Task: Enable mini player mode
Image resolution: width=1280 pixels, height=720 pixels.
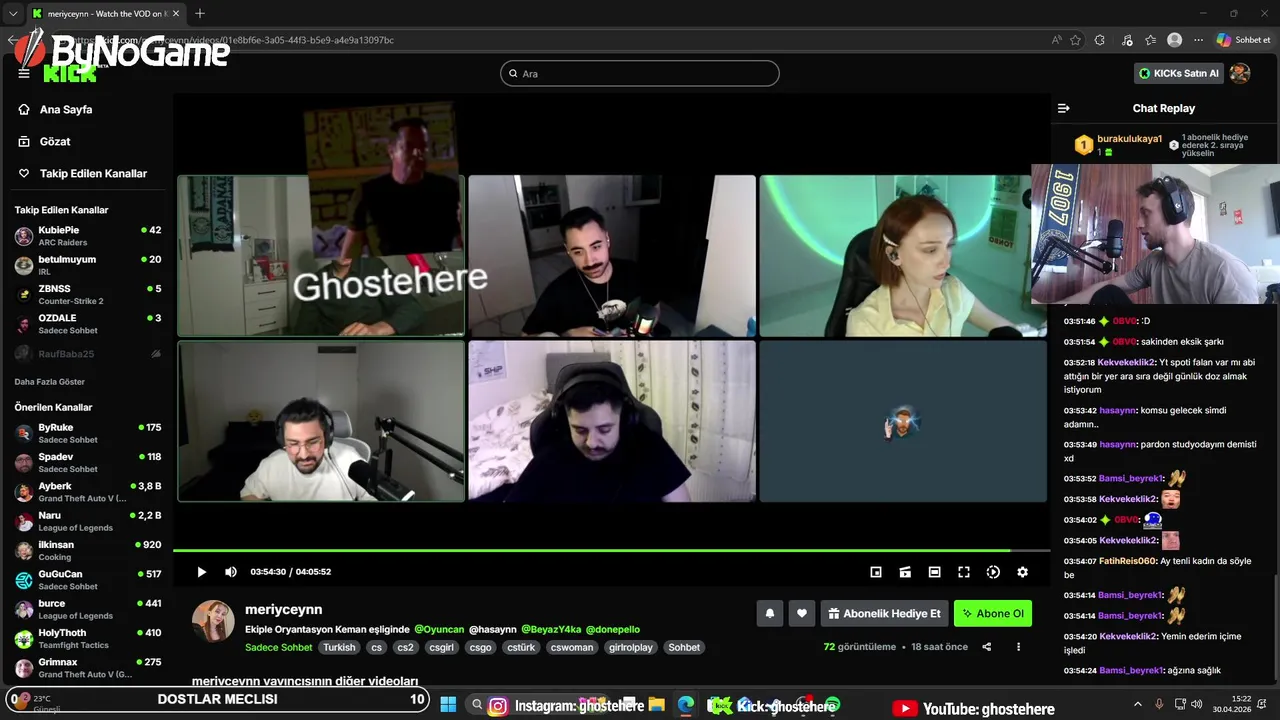Action: (876, 572)
